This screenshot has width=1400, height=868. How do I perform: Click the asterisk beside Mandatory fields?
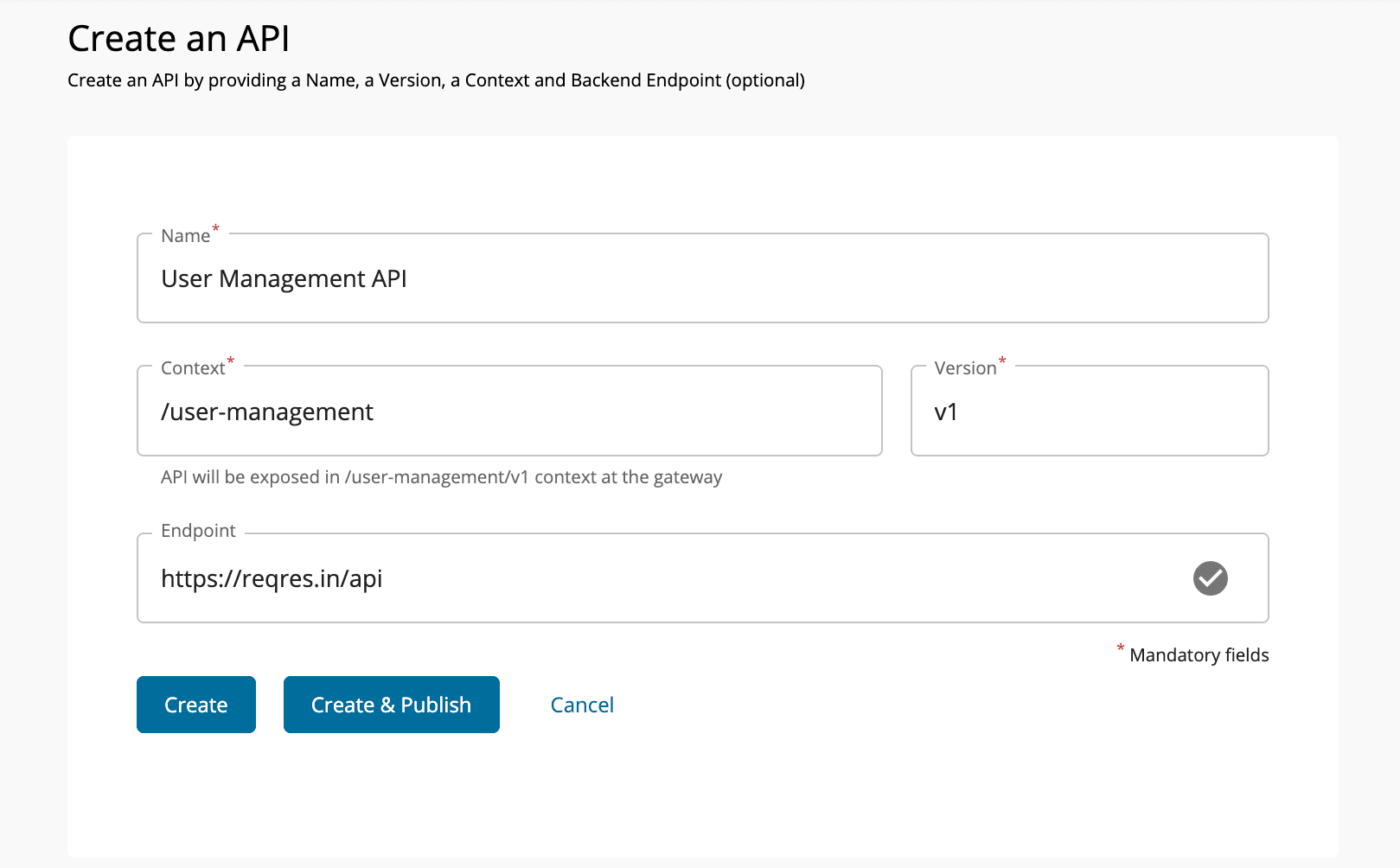[x=1121, y=648]
